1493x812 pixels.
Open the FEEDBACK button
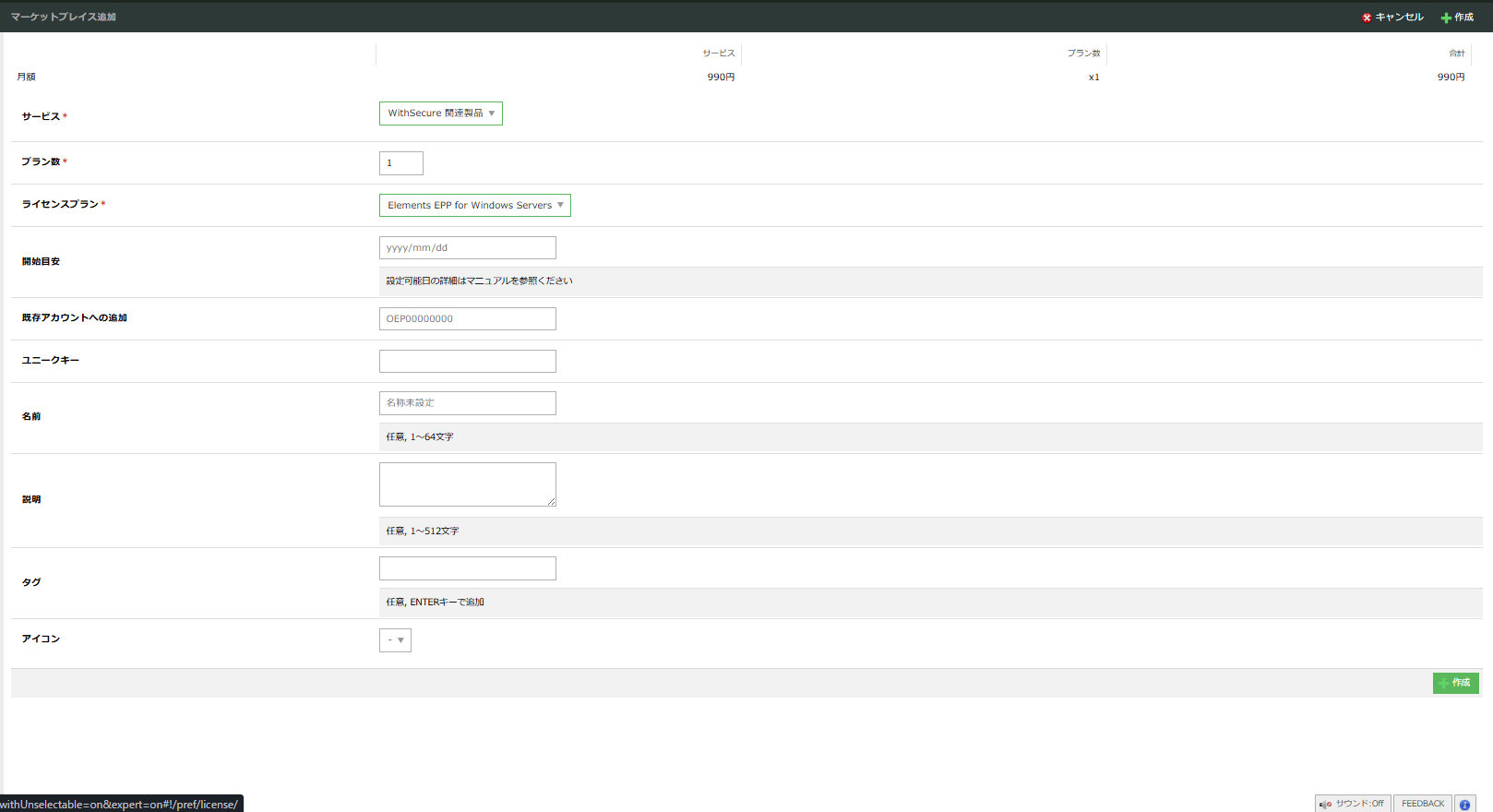(1422, 804)
